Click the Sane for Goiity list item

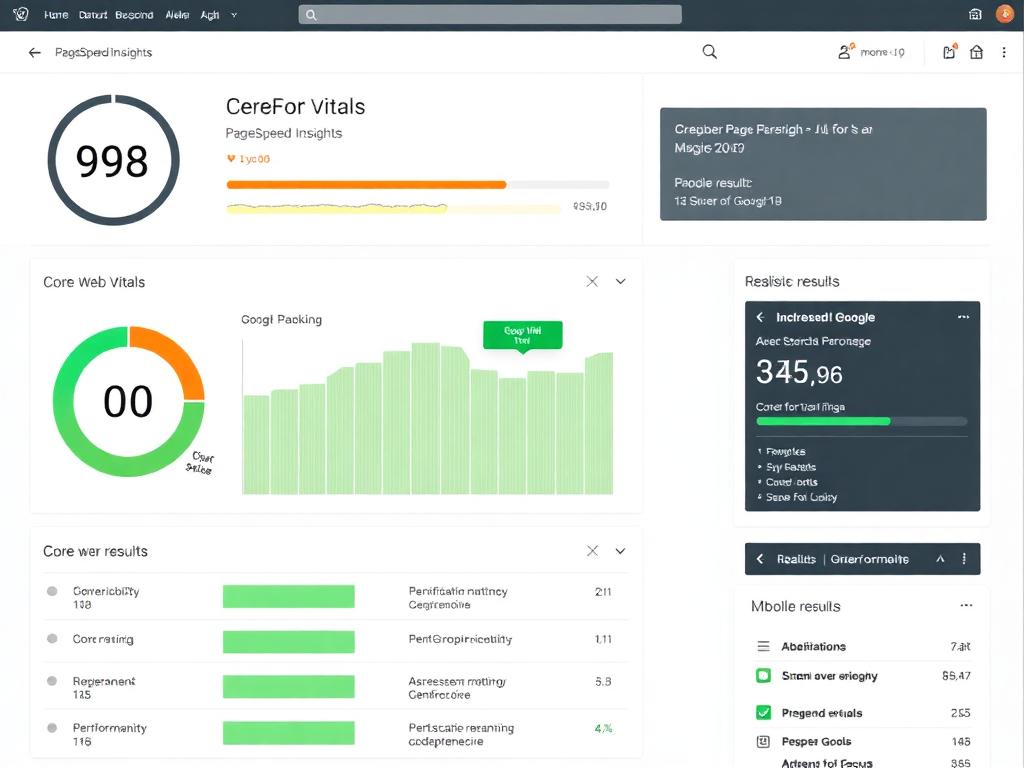tap(801, 497)
